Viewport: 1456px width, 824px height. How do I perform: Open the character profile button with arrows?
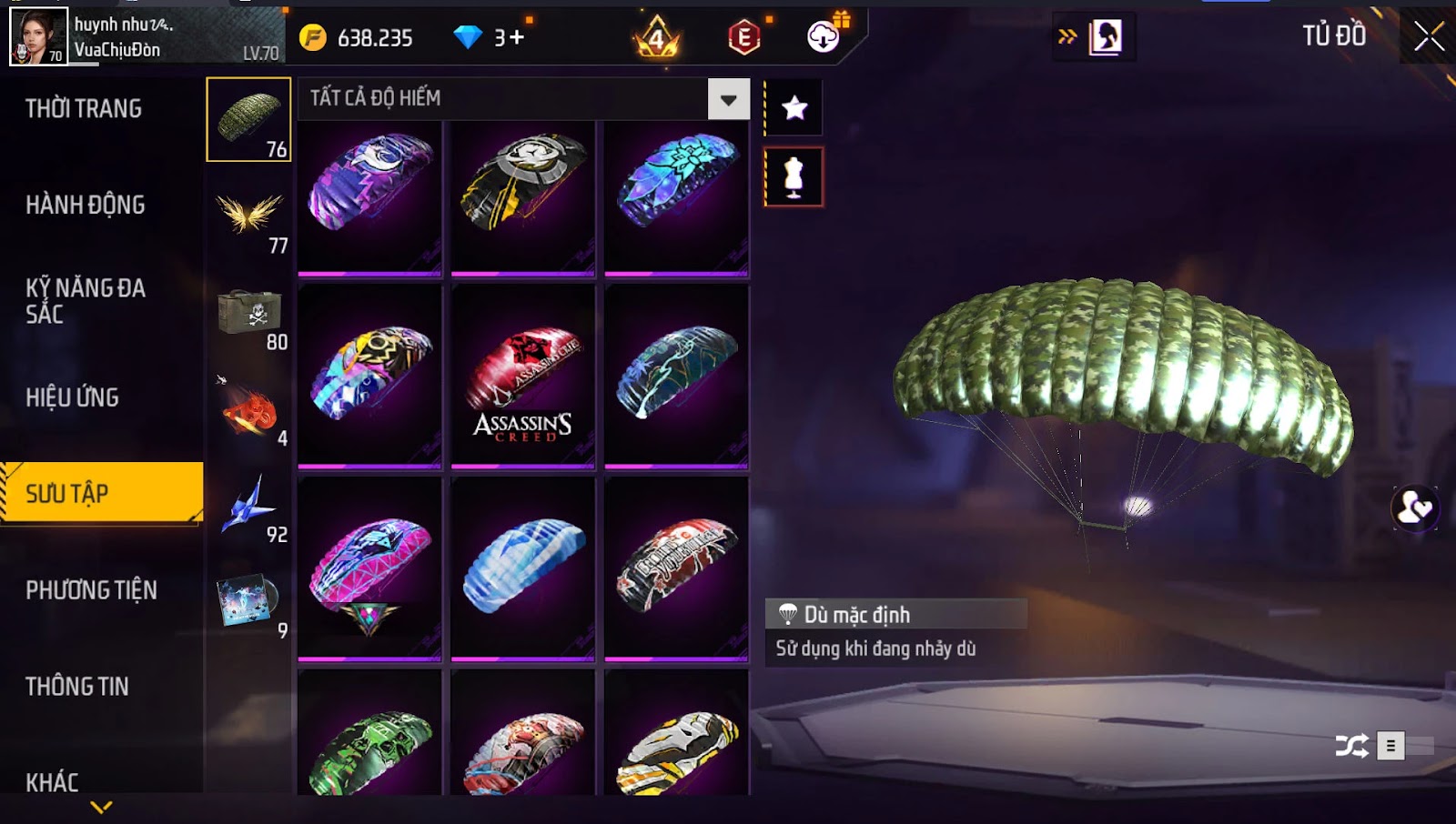(x=1093, y=37)
